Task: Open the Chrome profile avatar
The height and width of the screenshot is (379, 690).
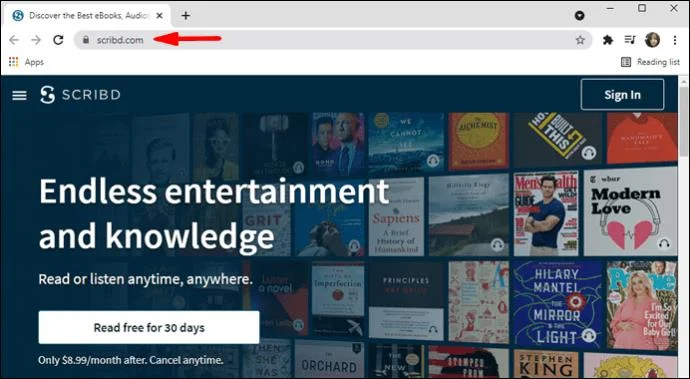Action: pos(652,40)
